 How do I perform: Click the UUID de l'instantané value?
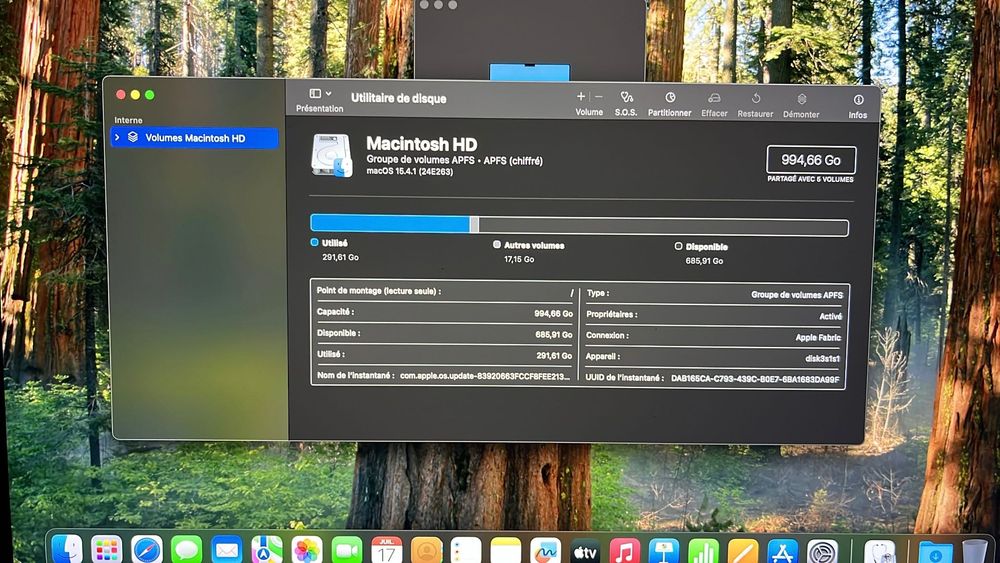[x=755, y=379]
